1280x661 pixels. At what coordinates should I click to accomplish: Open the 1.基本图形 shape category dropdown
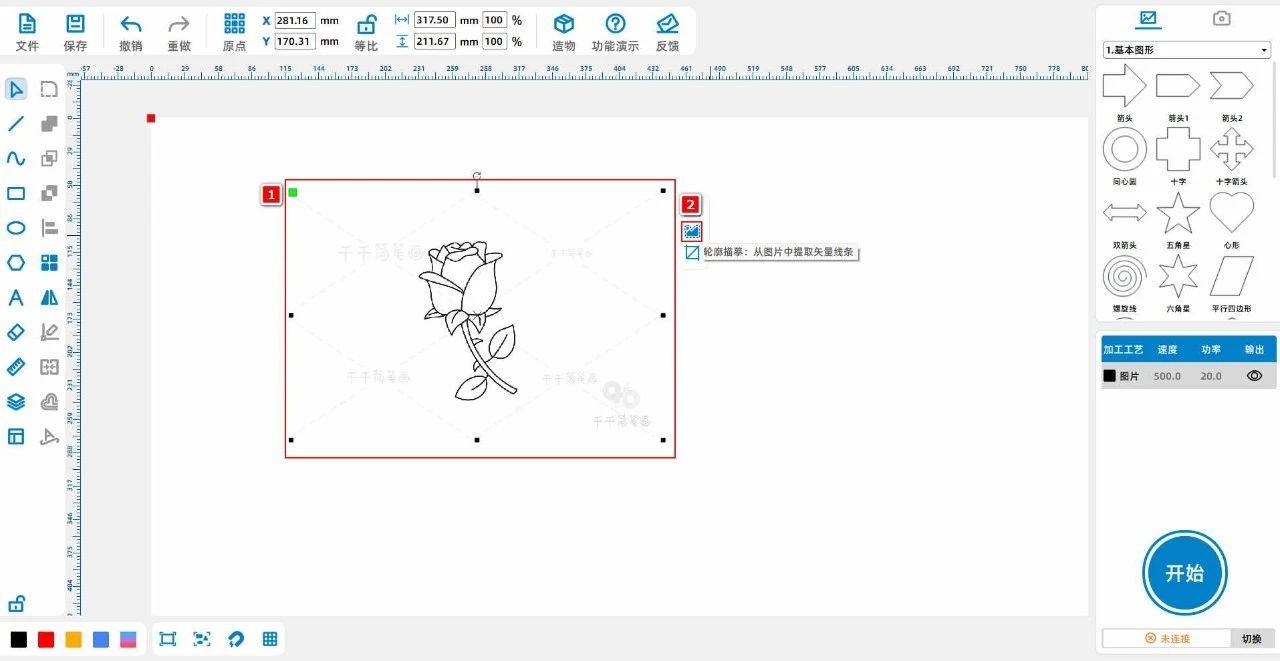pos(1186,50)
